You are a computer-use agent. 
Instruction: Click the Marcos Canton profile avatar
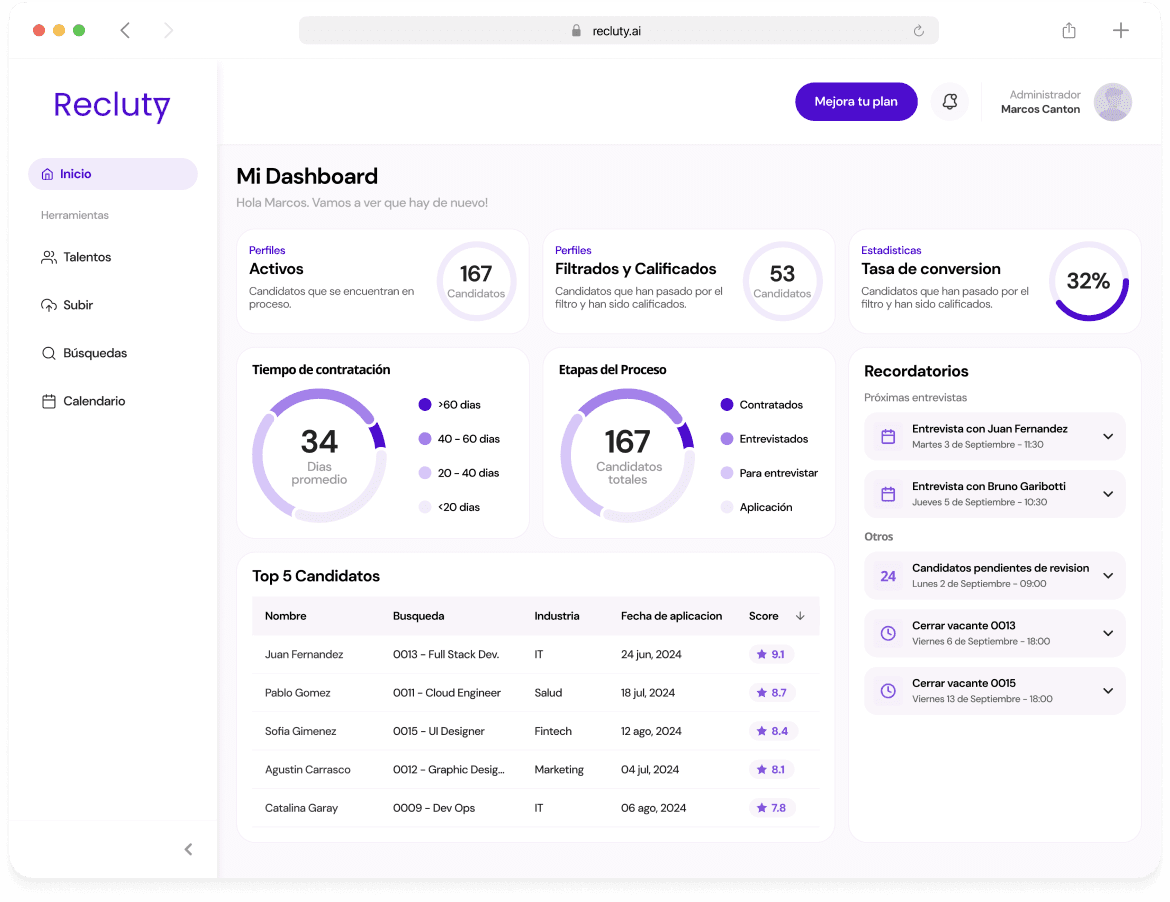1112,101
